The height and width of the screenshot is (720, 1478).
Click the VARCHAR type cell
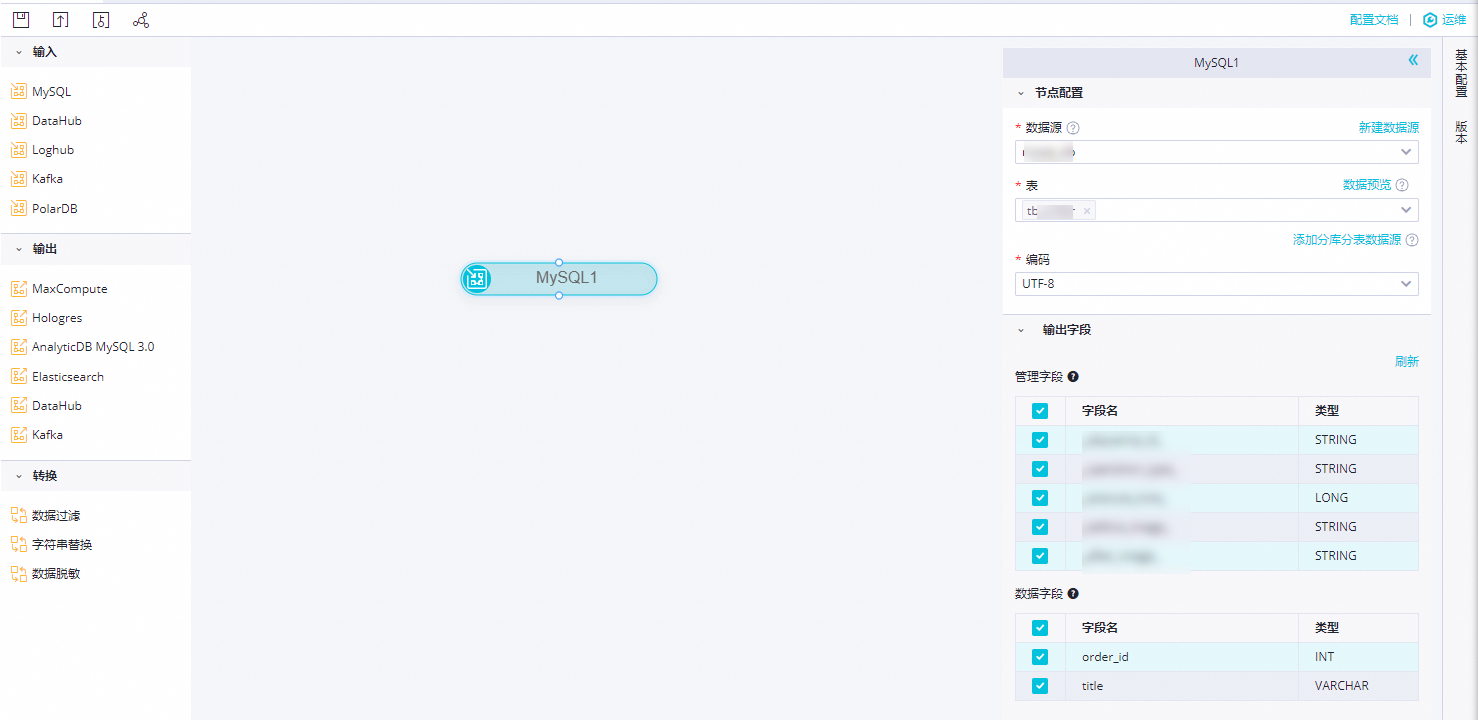[x=1358, y=686]
